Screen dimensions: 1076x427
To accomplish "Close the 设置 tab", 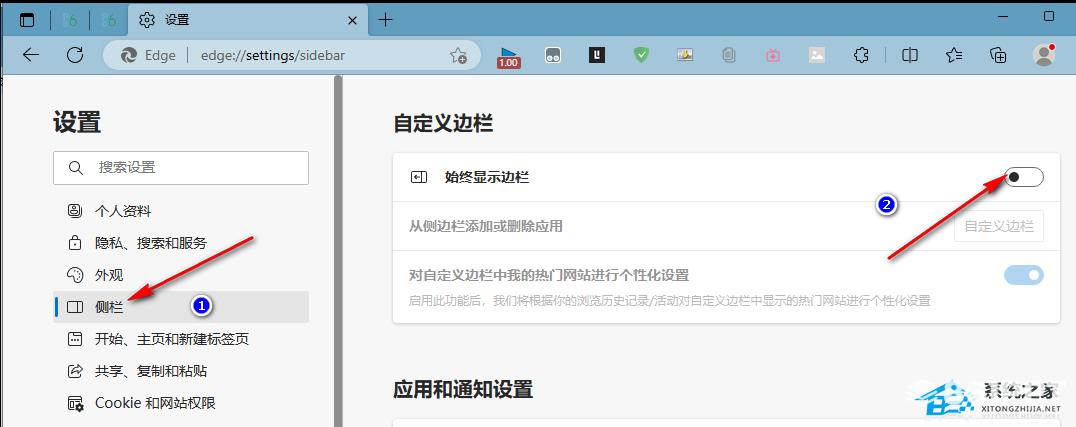I will 353,21.
